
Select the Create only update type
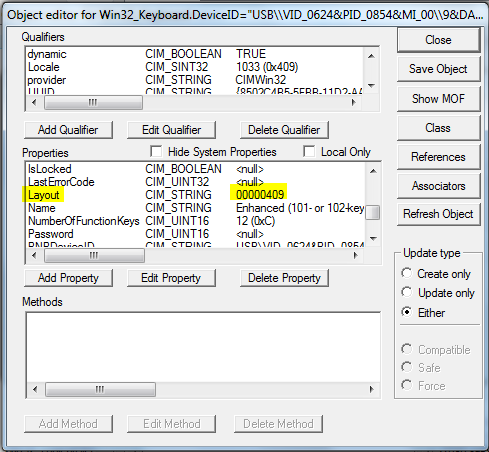coord(407,273)
